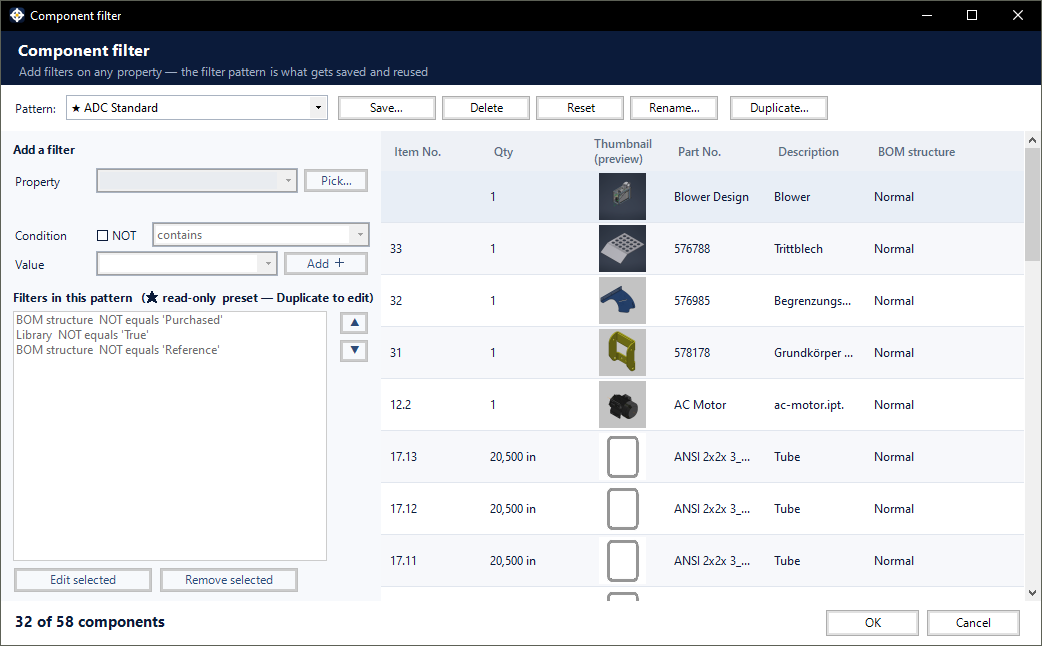Click the Component filter app icon
Viewport: 1042px width, 646px height.
click(17, 15)
